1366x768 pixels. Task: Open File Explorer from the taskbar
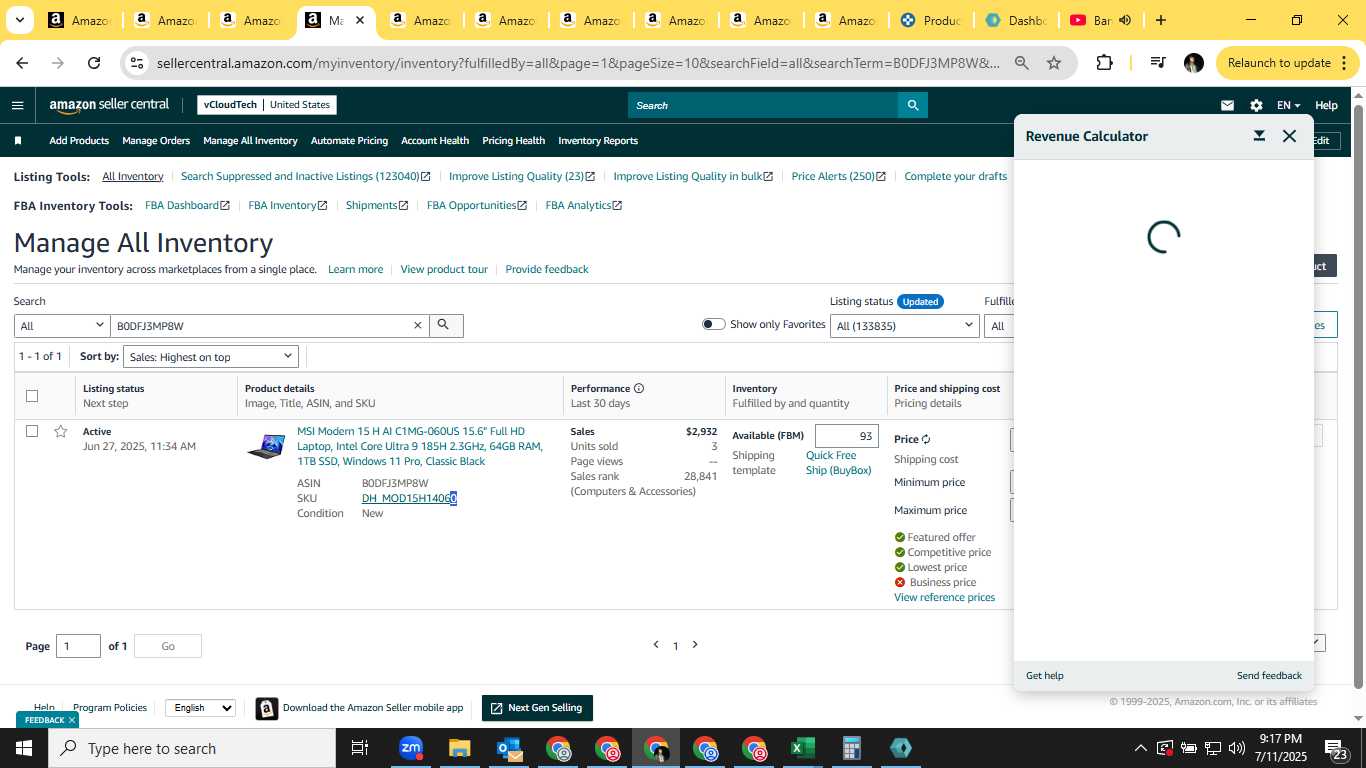[460, 748]
